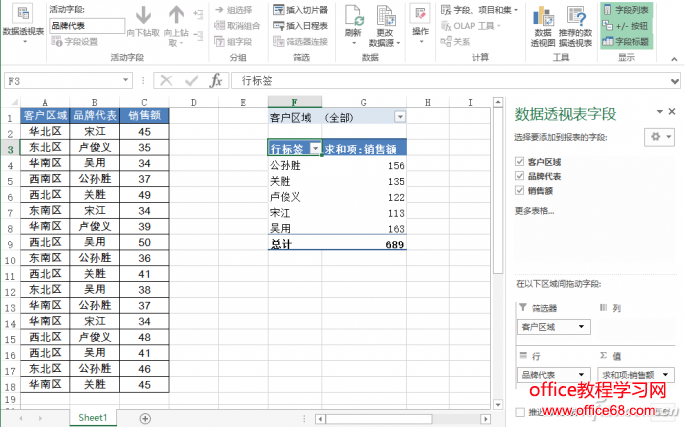Open the 行标签 filter dropdown
This screenshot has height=427, width=685.
tap(315, 149)
